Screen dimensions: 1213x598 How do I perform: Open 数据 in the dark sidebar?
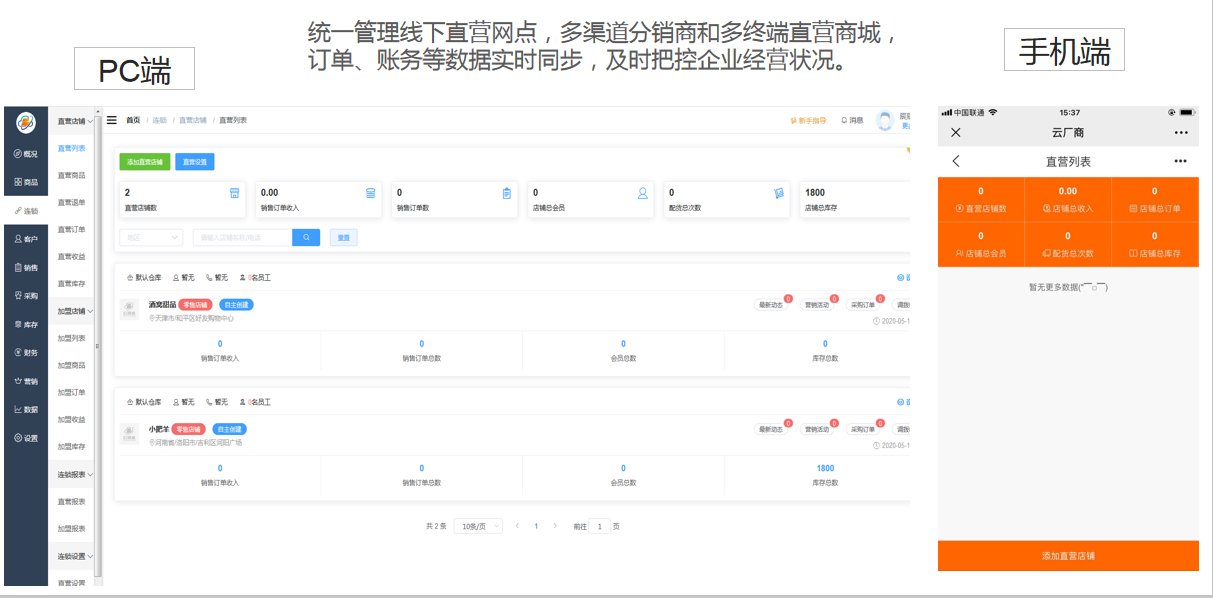(x=26, y=409)
